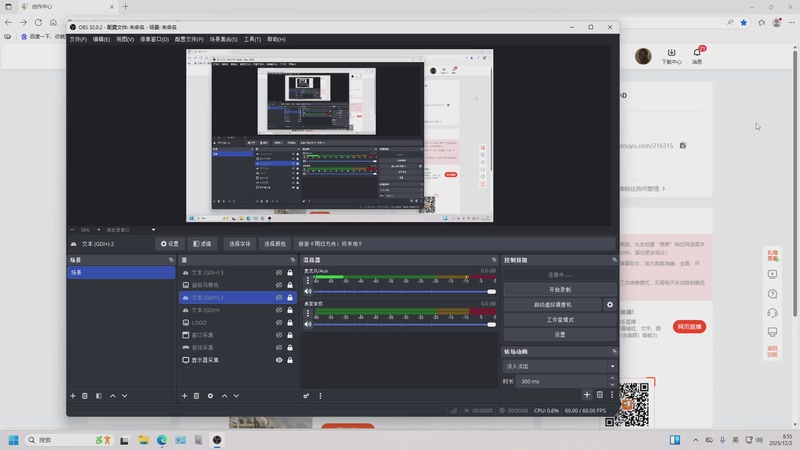This screenshot has width=800, height=450.
Task: Click the Windows Start button
Action: (14, 440)
